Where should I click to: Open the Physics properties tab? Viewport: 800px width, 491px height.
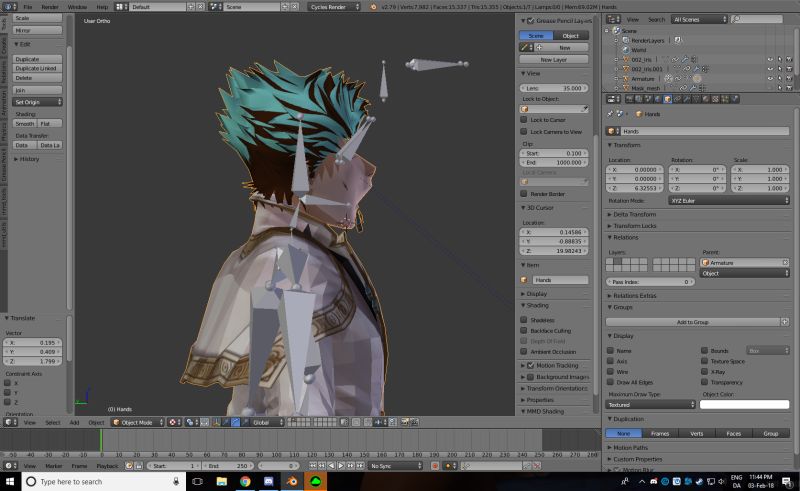pos(735,99)
